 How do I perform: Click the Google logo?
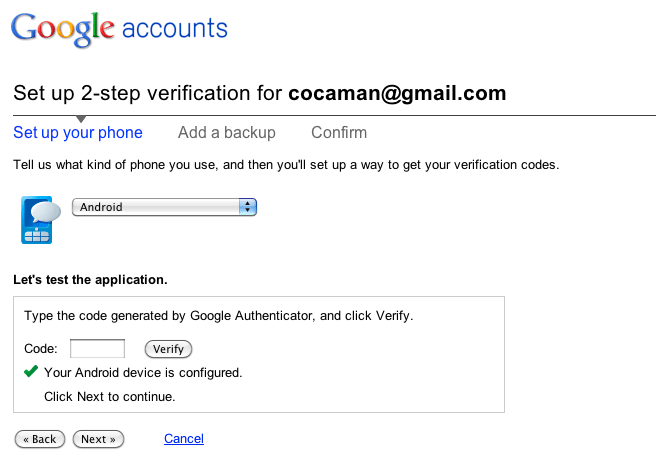point(62,30)
